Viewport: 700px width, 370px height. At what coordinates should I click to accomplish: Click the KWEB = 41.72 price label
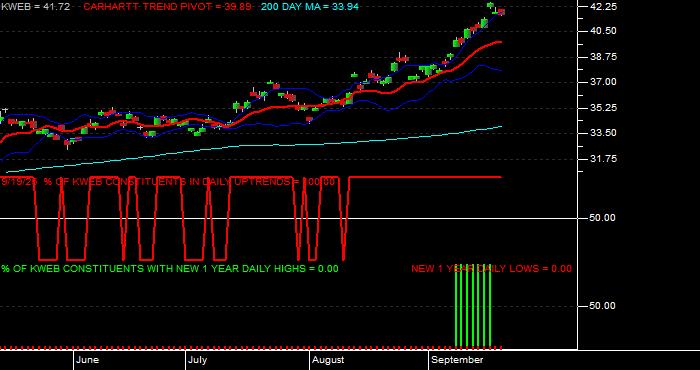point(35,7)
